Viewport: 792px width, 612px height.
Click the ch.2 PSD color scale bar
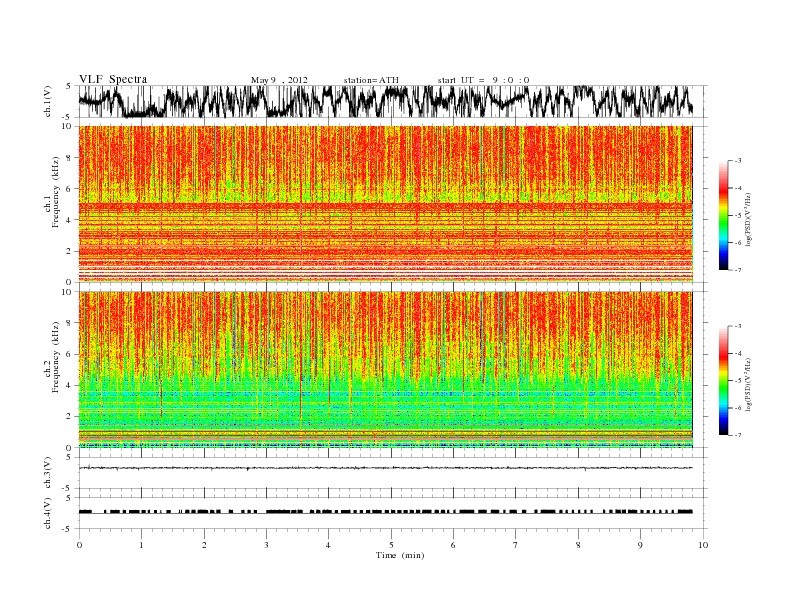click(x=724, y=381)
